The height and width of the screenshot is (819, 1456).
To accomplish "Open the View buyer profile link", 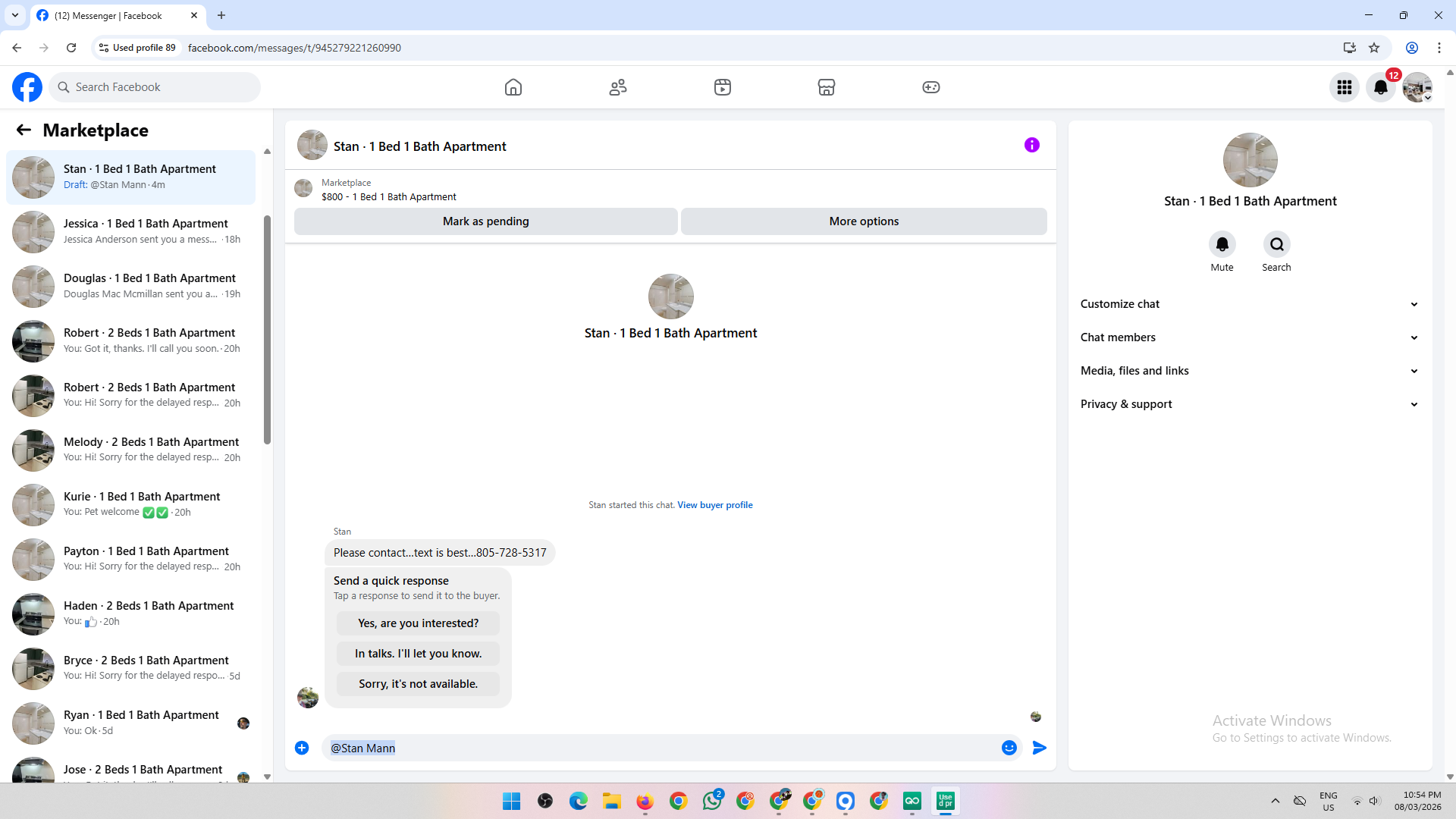I will pos(714,505).
